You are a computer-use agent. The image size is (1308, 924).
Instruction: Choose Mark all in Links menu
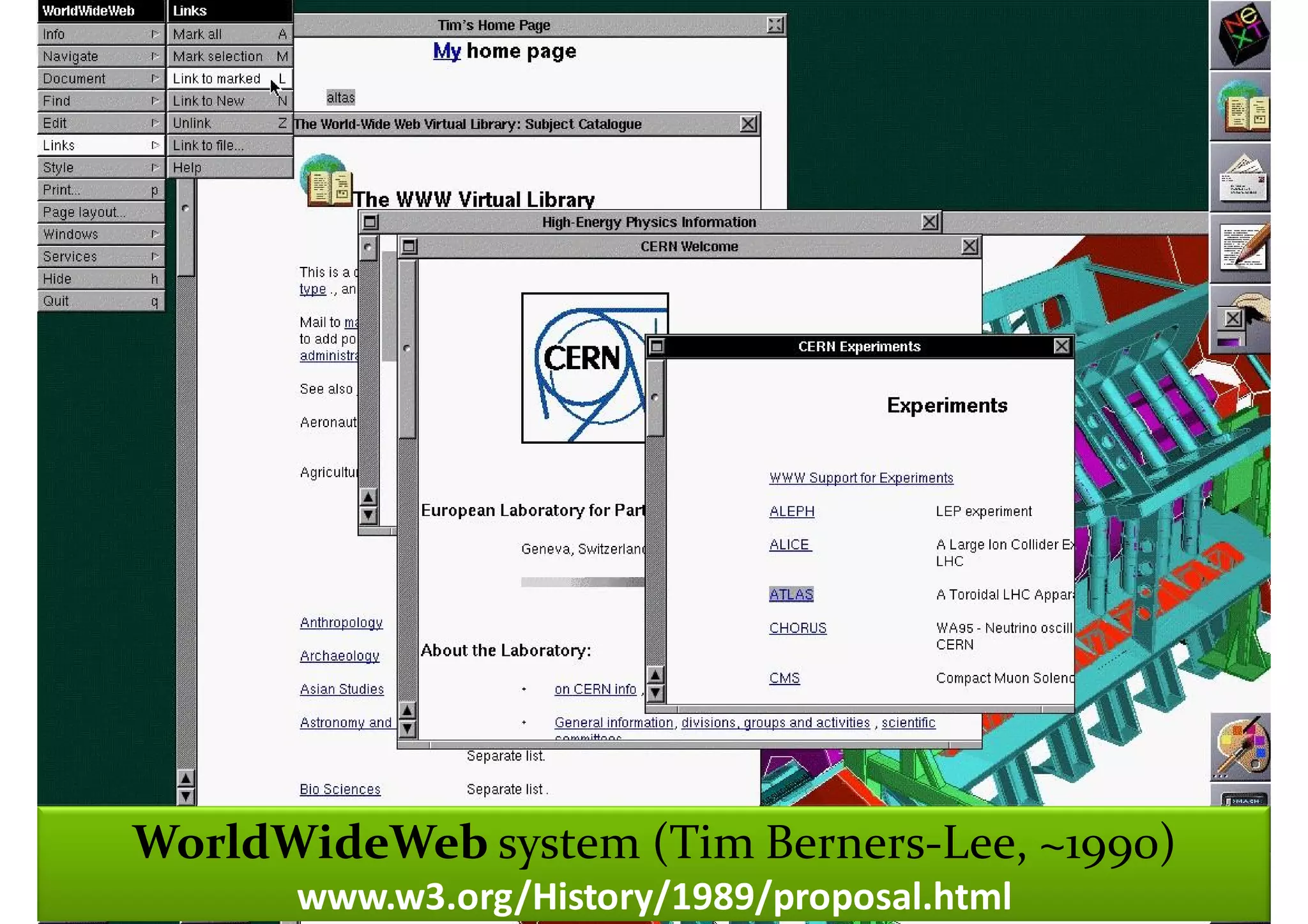[x=230, y=34]
